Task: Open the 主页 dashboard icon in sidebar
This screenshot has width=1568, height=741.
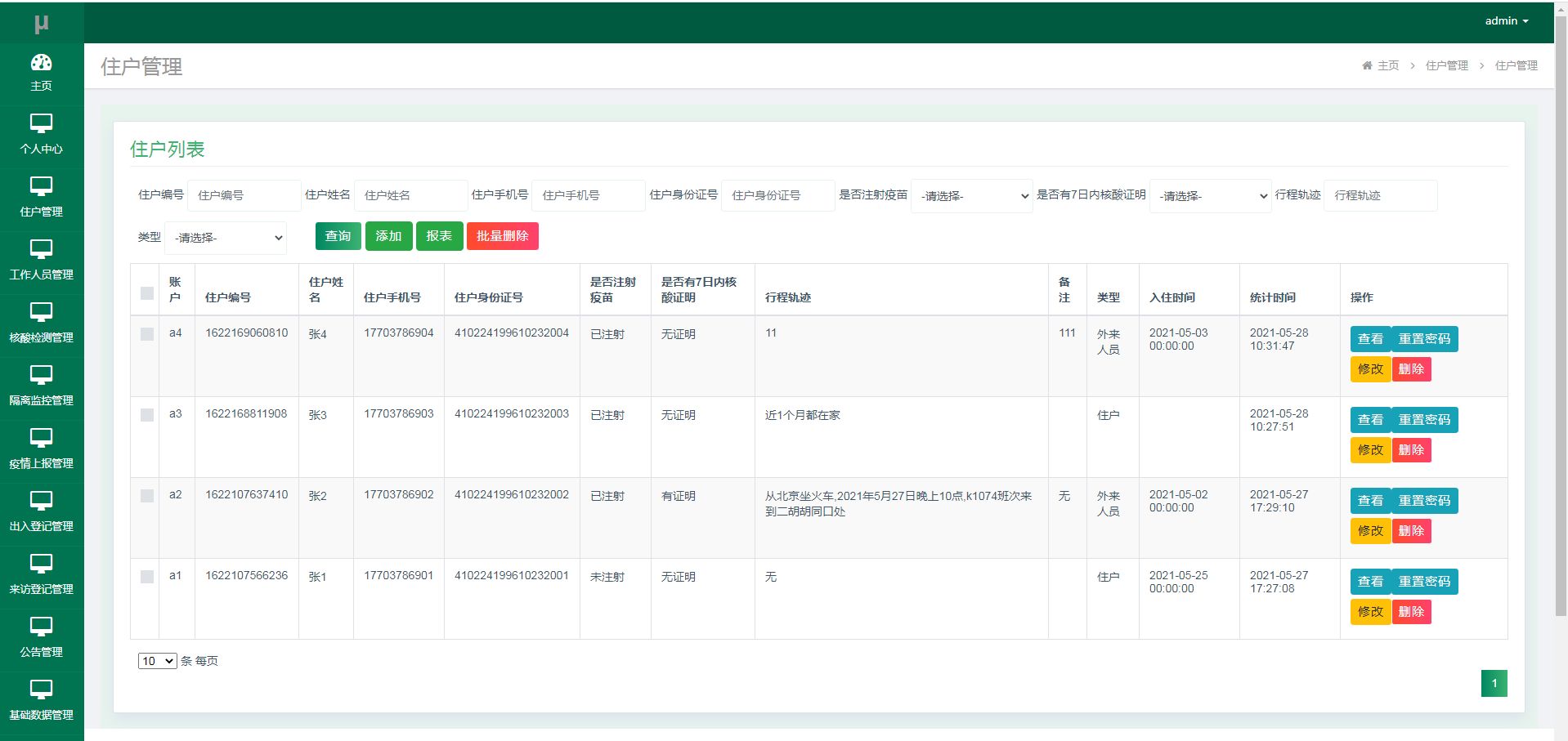Action: (x=41, y=63)
